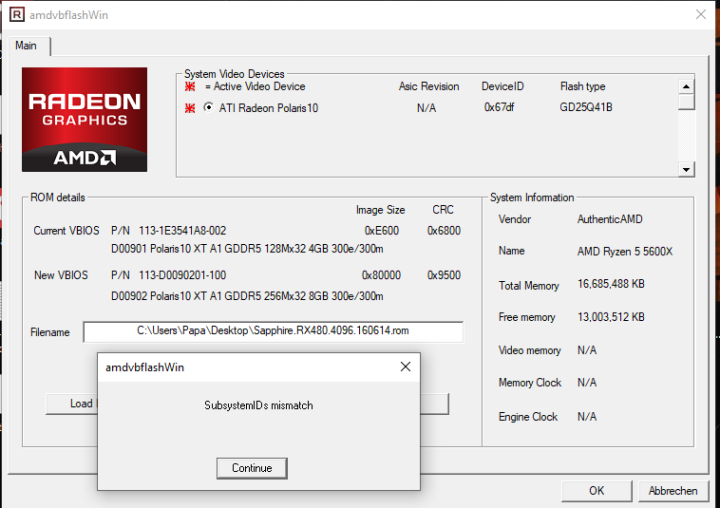Click the Filename path field
720x508 pixels.
pyautogui.click(x=273, y=331)
